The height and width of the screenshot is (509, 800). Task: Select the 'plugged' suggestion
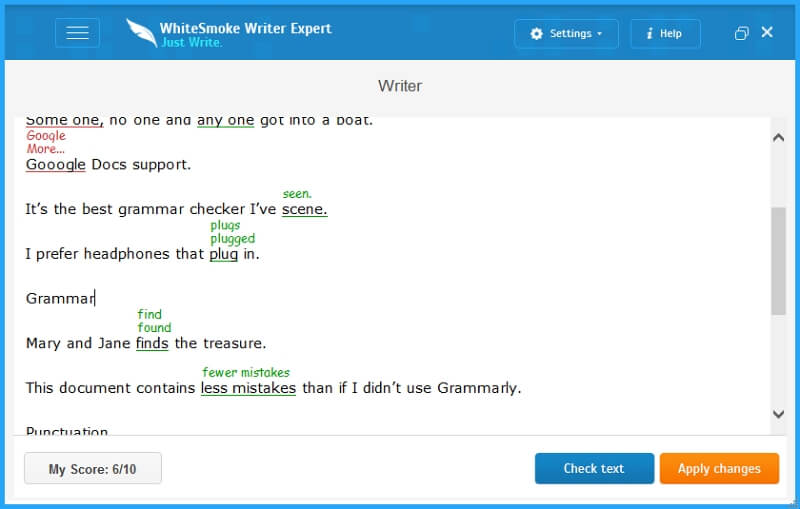click(x=232, y=239)
